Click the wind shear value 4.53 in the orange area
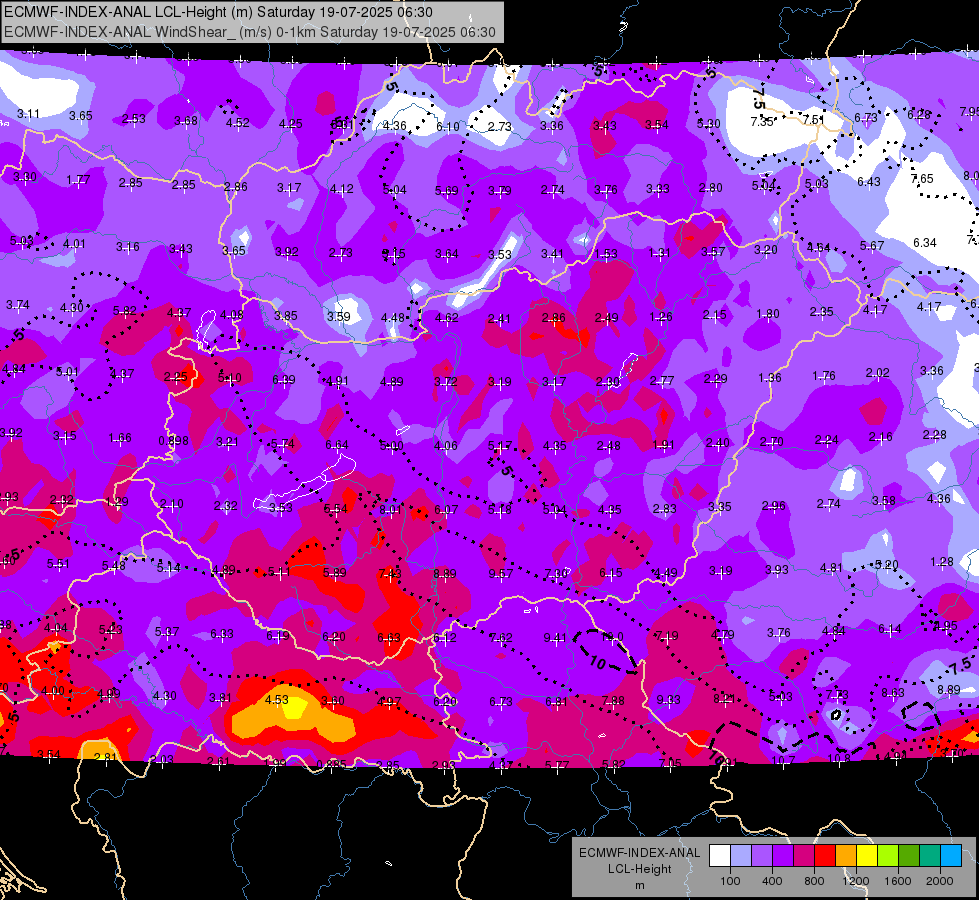 (x=277, y=700)
